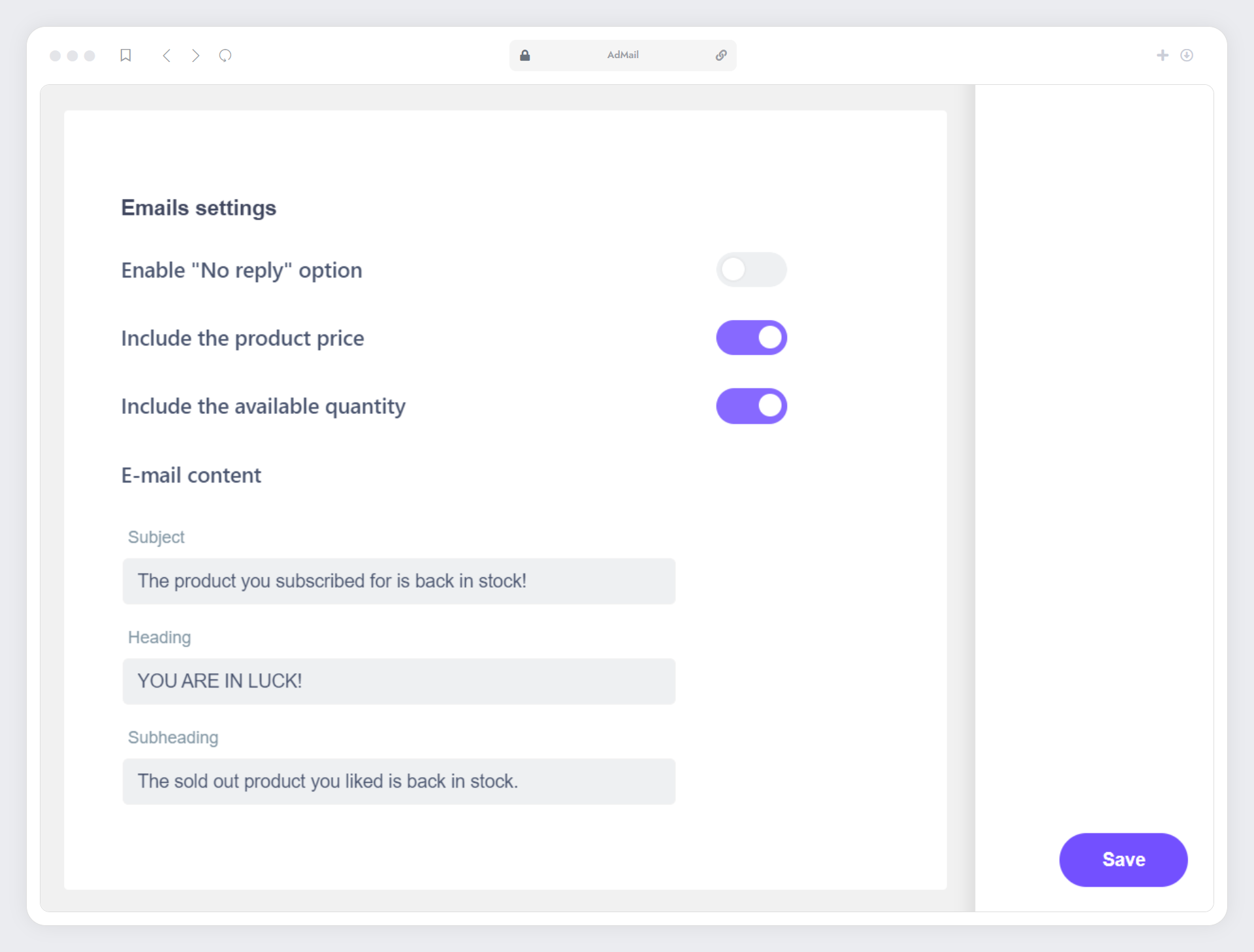This screenshot has height=952, width=1254.
Task: Click the link icon in address bar
Action: 721,56
